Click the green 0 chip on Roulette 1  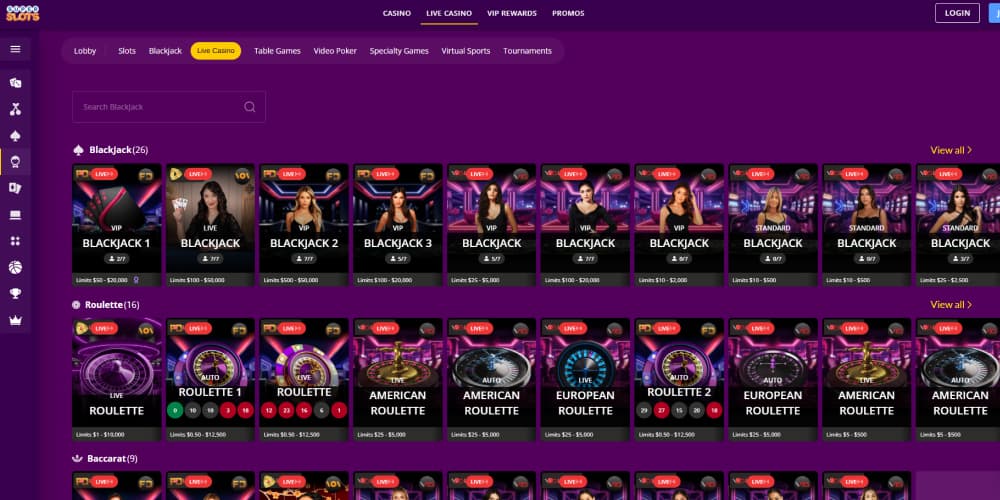(175, 410)
